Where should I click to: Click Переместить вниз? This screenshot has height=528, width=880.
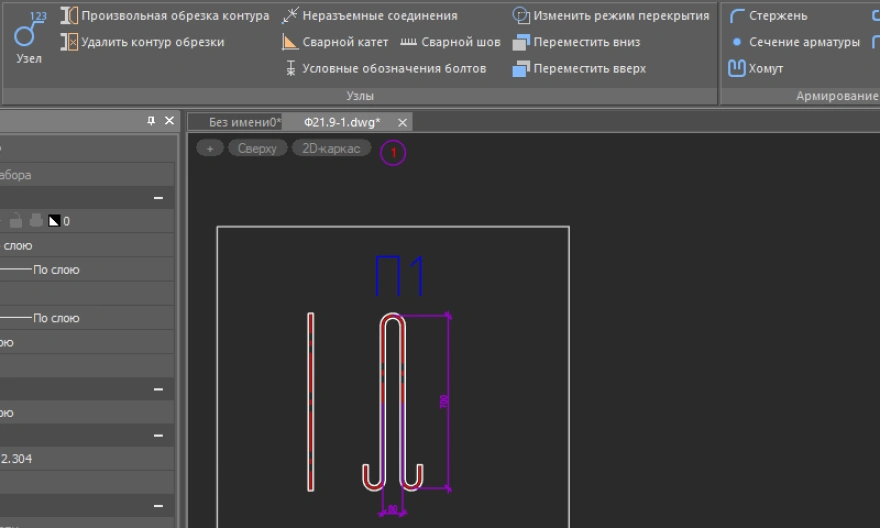tap(576, 42)
